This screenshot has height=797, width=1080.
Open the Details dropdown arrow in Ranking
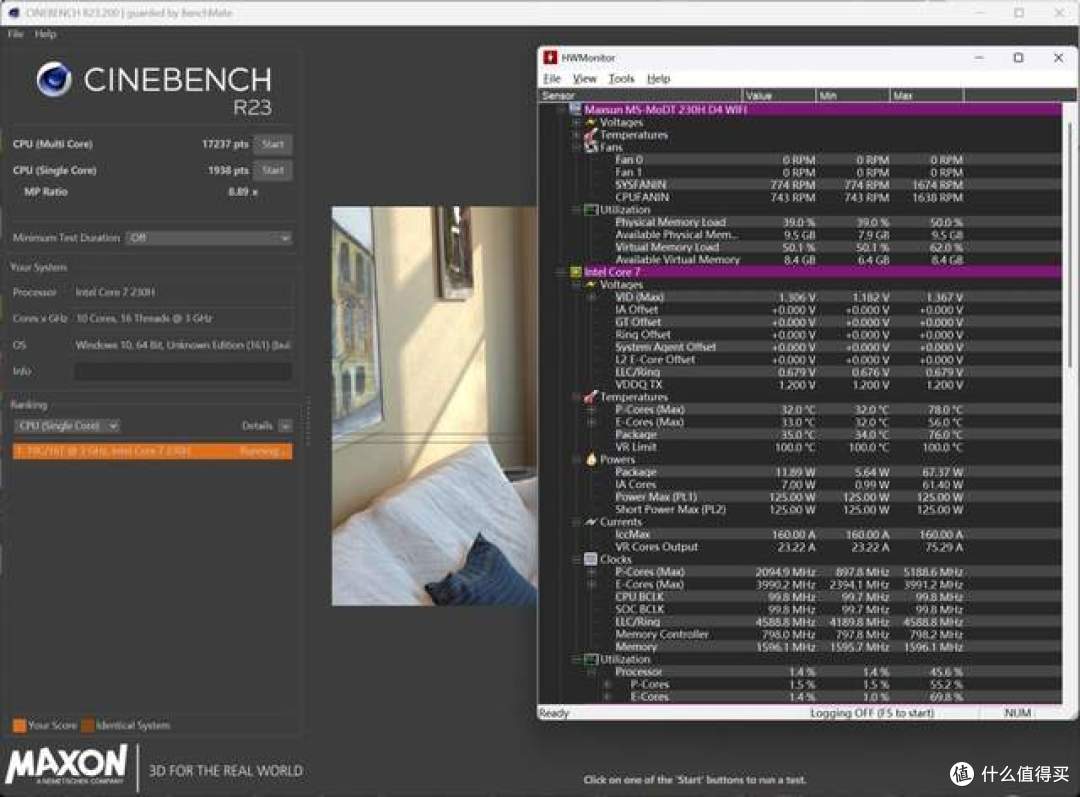284,426
